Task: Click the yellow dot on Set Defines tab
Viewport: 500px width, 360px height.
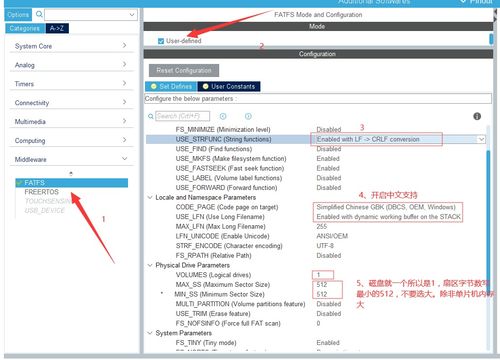Action: pyautogui.click(x=154, y=86)
